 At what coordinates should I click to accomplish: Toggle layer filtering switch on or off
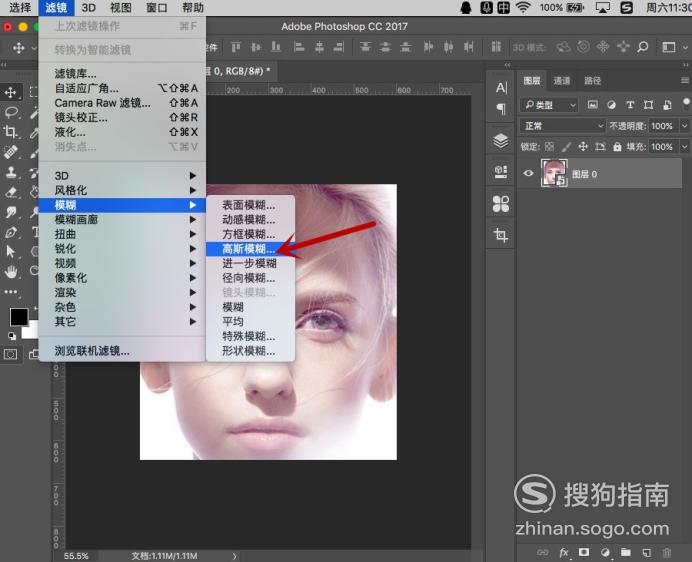pos(686,104)
